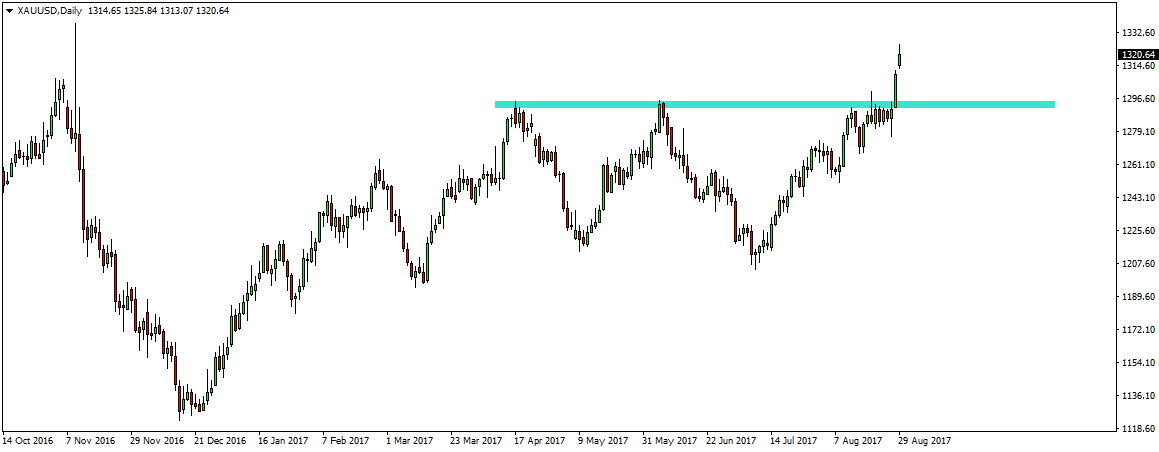1159x452 pixels.
Task: Click the 1172.10 price axis label
Action: [1138, 329]
